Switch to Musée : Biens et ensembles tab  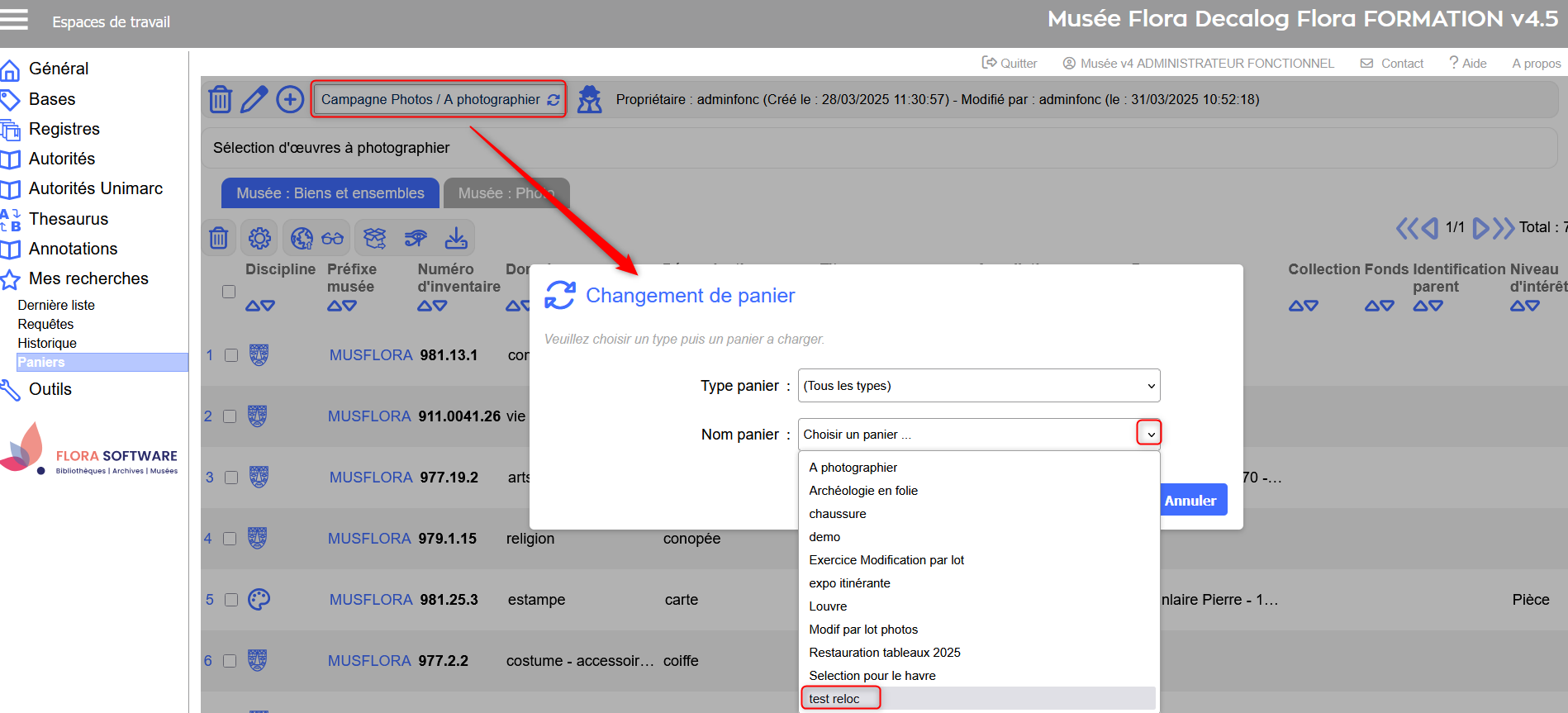[x=330, y=193]
